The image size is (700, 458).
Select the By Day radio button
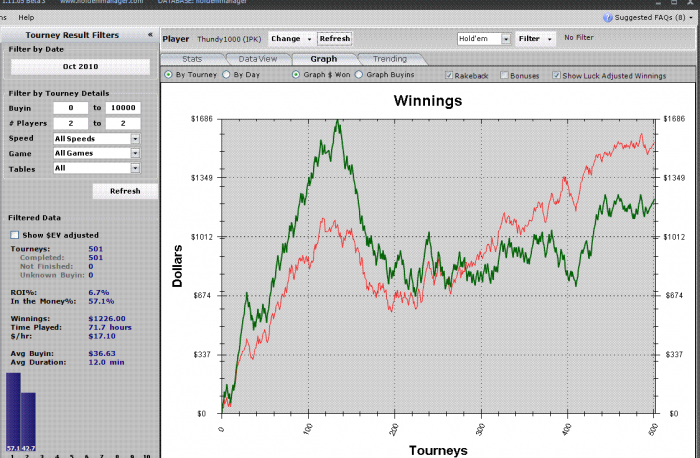coord(226,75)
